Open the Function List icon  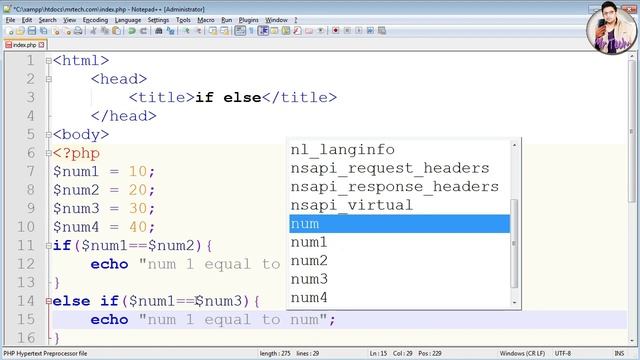pos(297,31)
